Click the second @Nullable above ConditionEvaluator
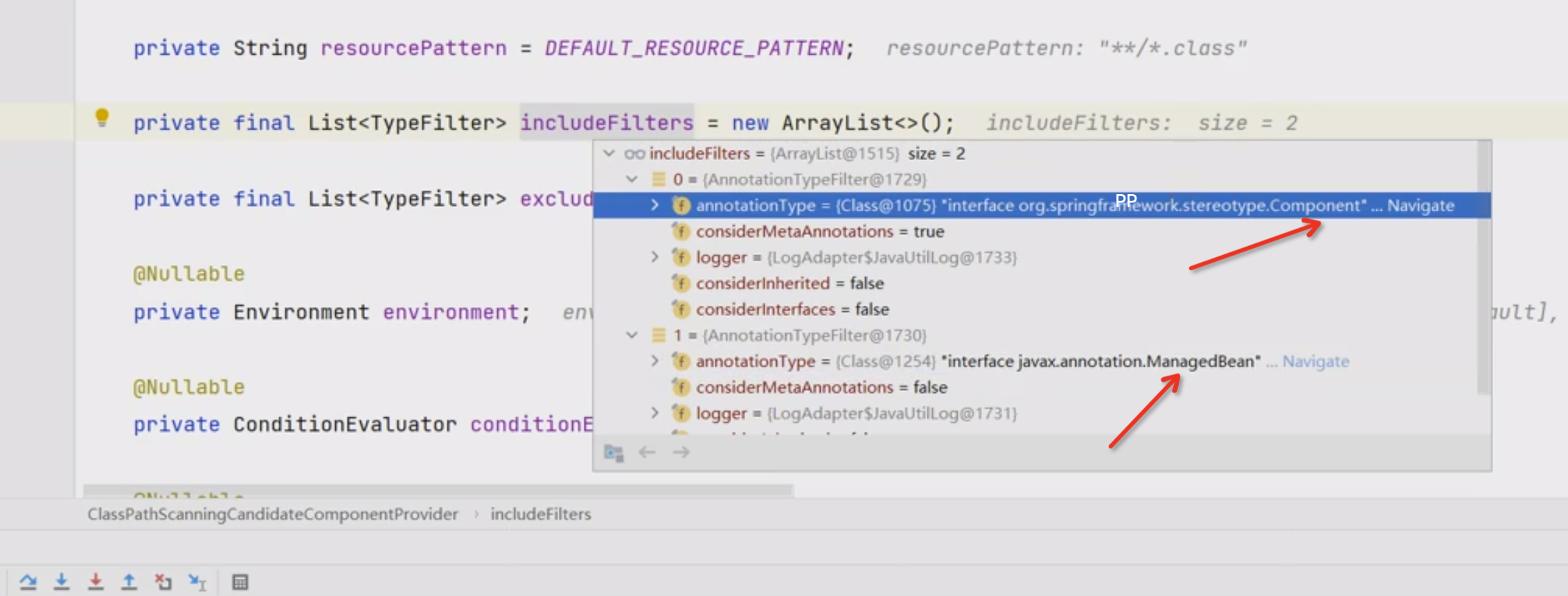Viewport: 1568px width, 596px height. 188,387
